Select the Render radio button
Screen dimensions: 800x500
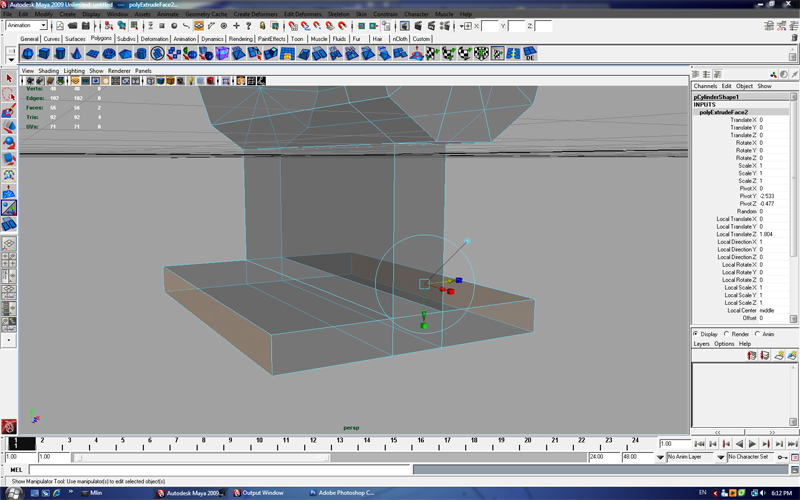pos(727,334)
